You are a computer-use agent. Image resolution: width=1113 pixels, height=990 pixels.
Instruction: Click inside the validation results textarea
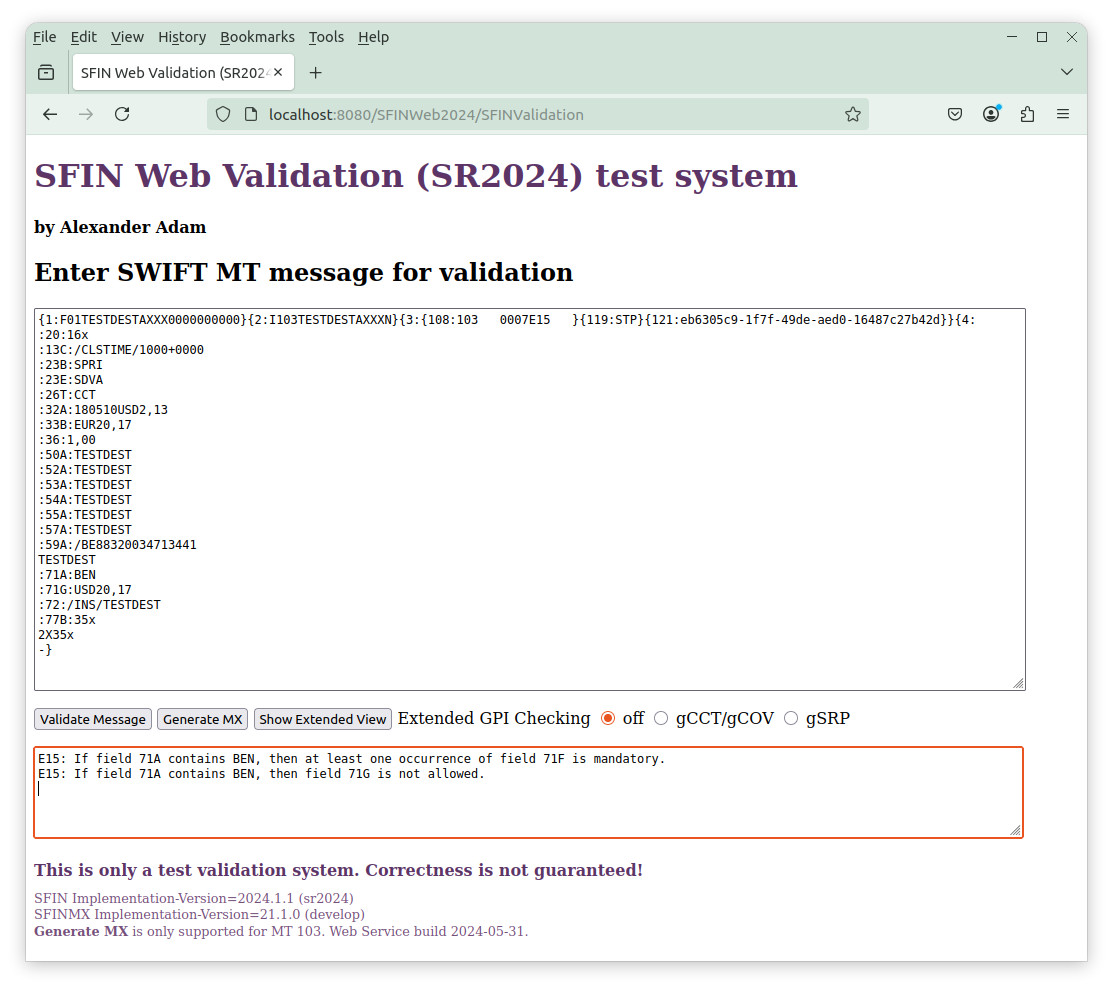coord(528,792)
